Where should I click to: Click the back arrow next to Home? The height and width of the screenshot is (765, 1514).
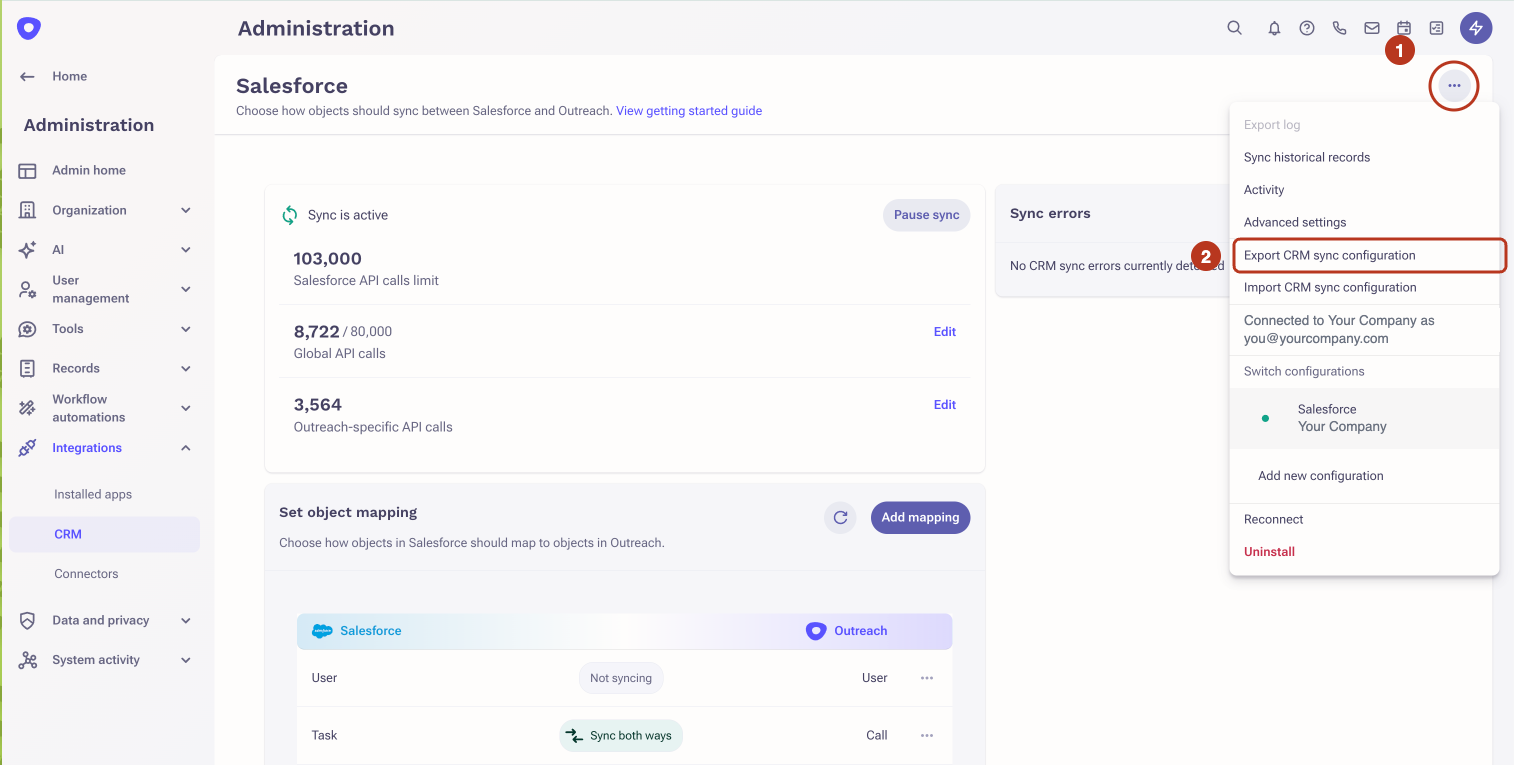click(x=28, y=76)
